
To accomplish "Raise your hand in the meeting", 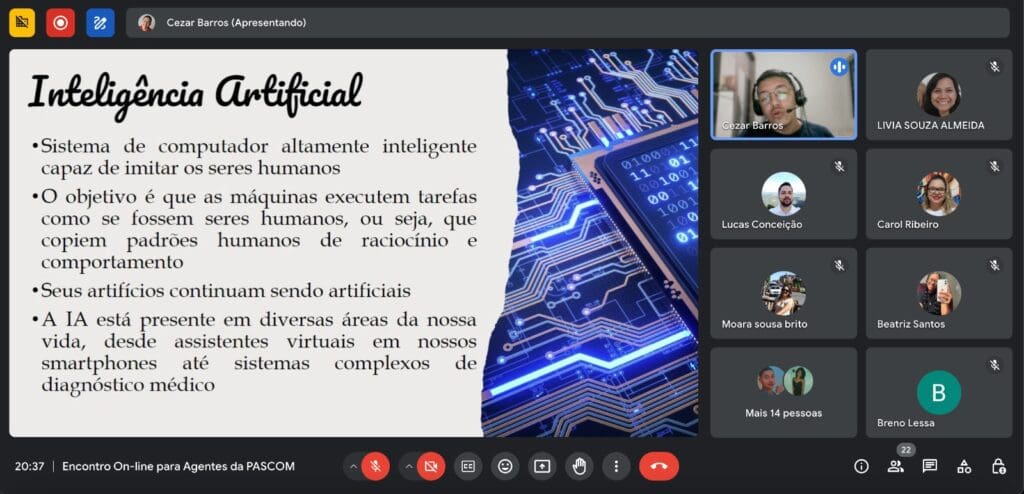I will (579, 466).
